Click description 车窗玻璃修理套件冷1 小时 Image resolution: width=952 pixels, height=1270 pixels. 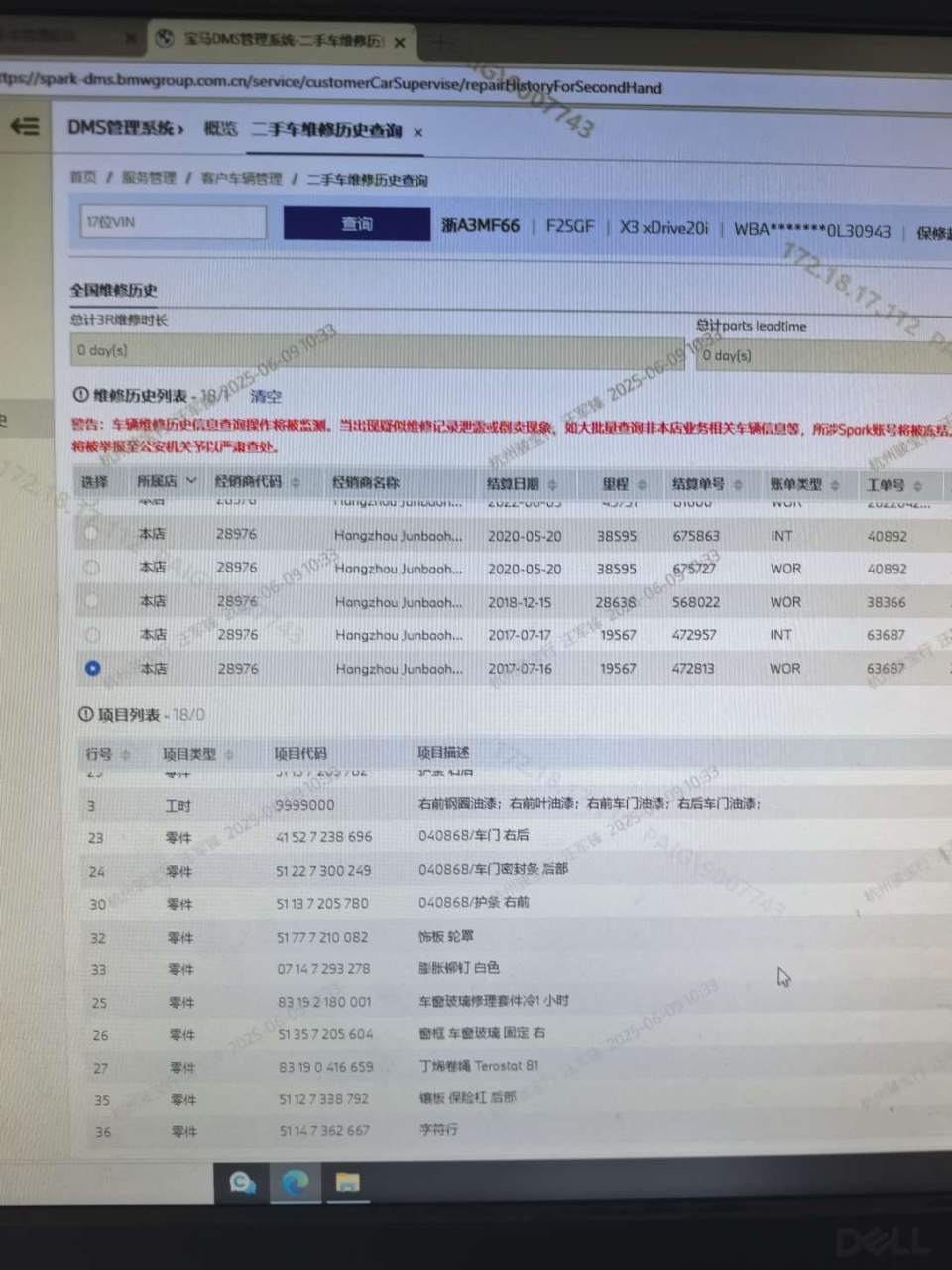tap(494, 1001)
